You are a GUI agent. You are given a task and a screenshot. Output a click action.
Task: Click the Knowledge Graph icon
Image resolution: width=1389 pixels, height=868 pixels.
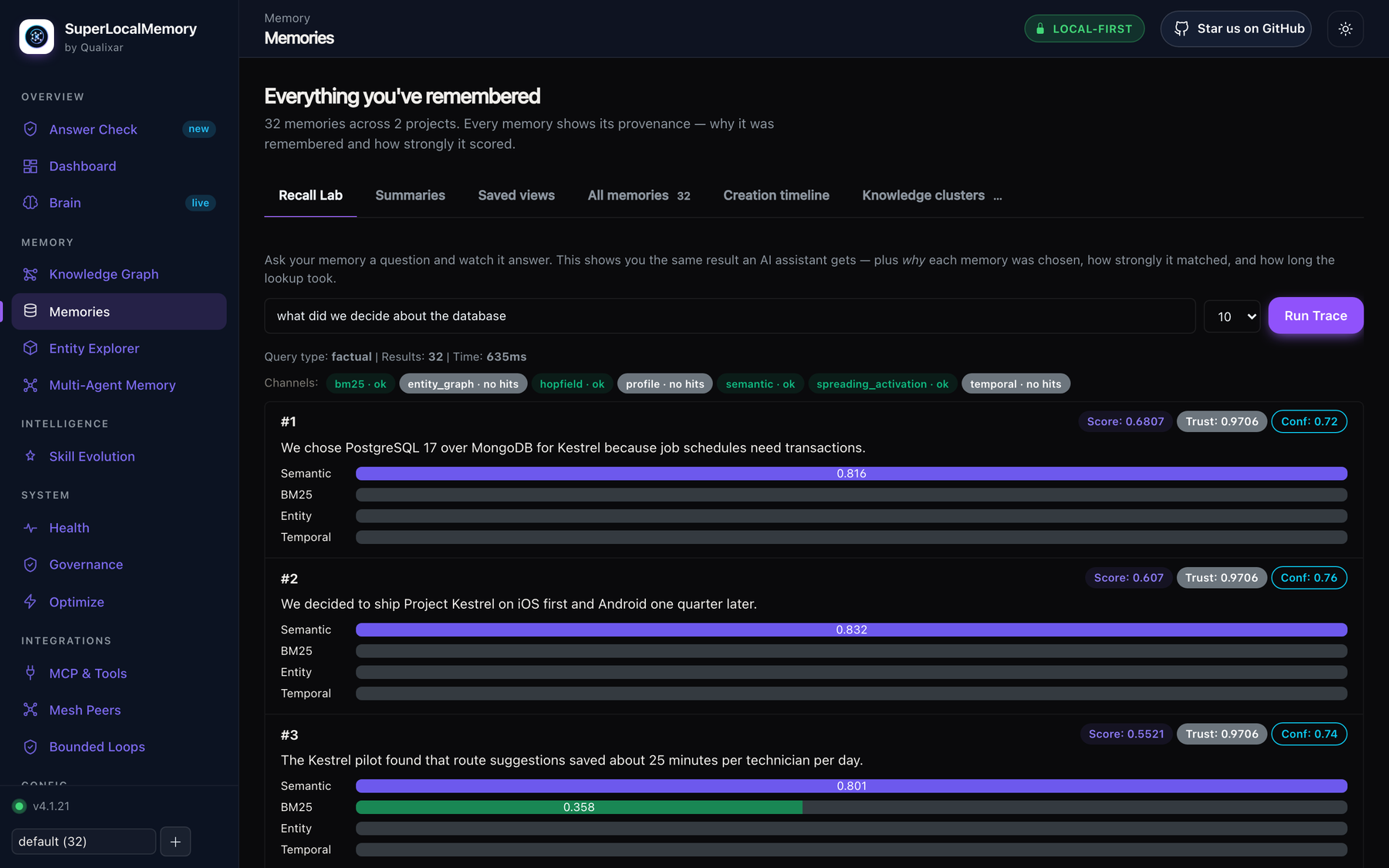pyautogui.click(x=30, y=274)
